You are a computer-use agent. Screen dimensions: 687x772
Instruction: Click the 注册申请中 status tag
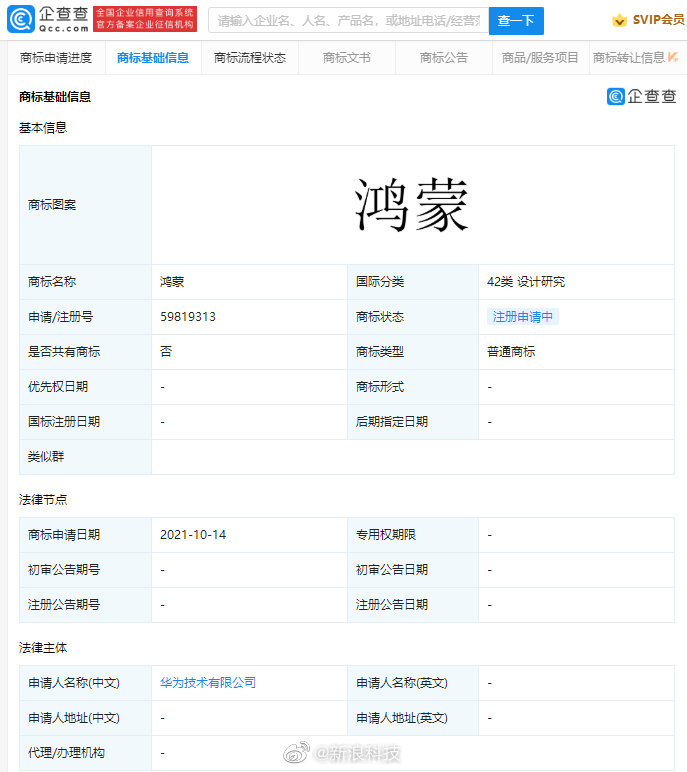(x=522, y=317)
